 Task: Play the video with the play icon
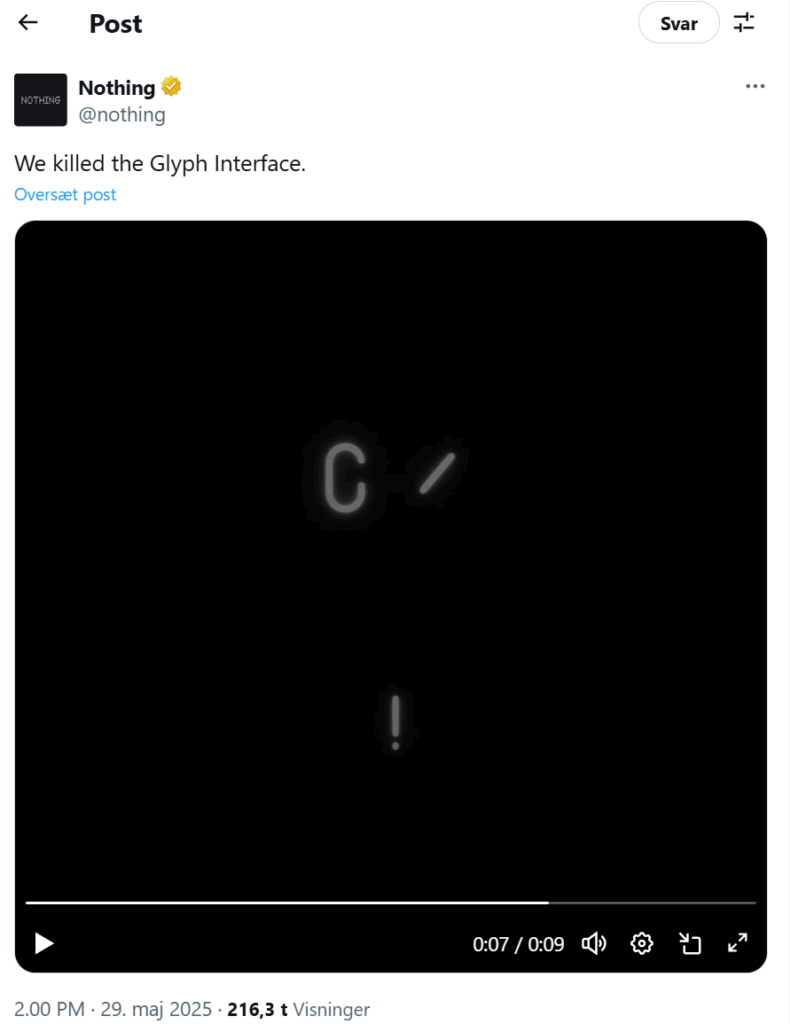44,943
